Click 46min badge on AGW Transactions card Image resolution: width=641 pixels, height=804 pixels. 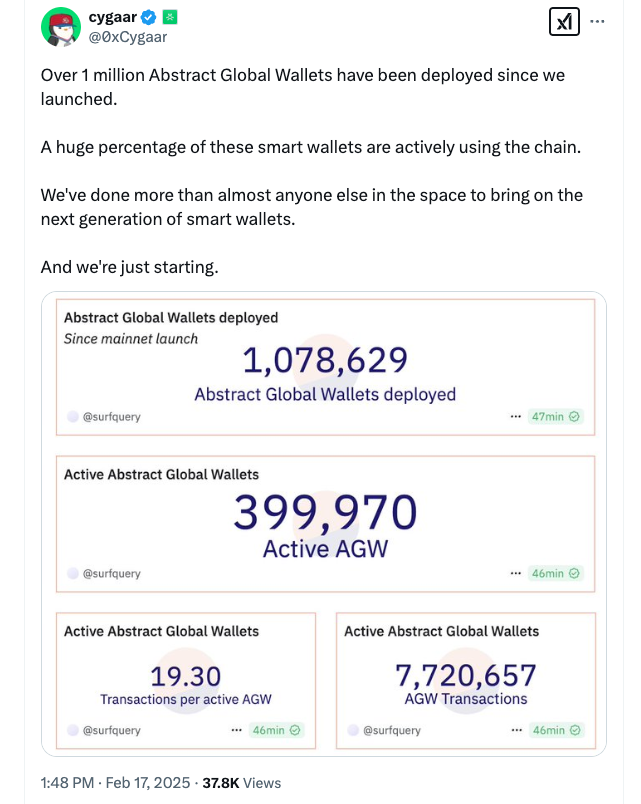556,730
